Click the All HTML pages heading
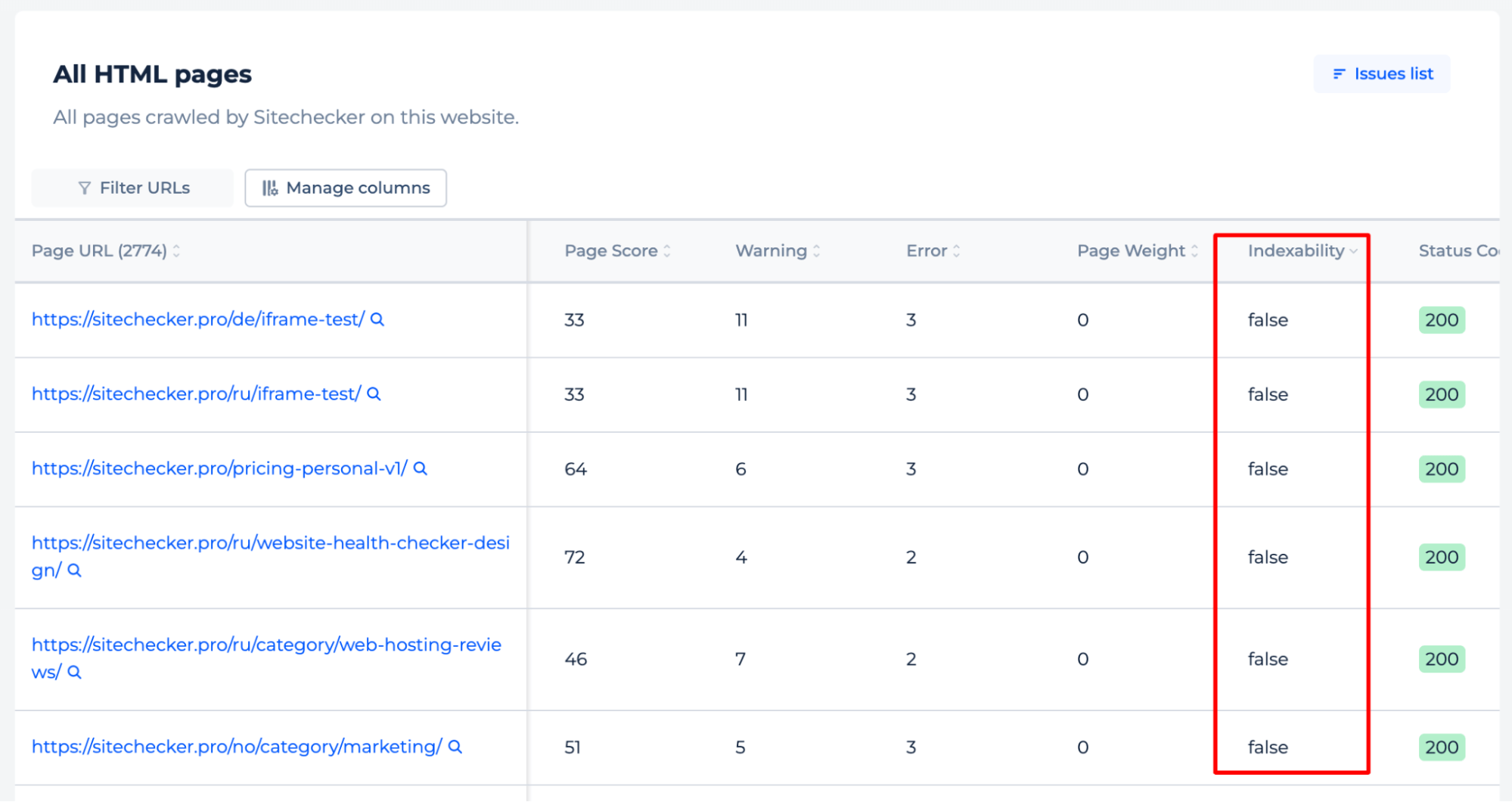The height and width of the screenshot is (802, 1512). pos(152,74)
